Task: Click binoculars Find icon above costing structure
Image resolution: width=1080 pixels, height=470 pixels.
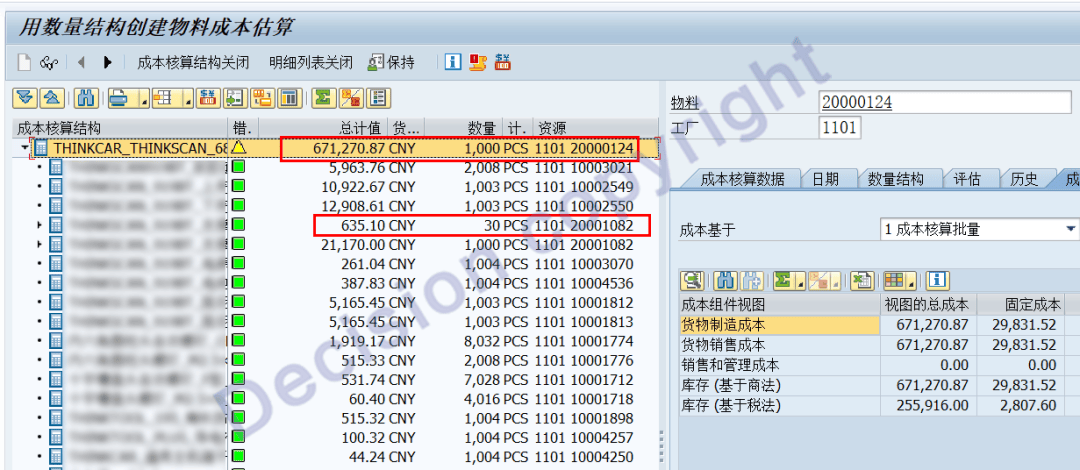Action: 86,98
